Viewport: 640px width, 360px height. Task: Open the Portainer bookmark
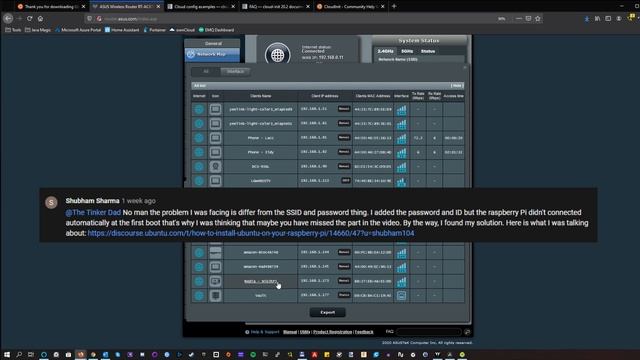pos(154,30)
